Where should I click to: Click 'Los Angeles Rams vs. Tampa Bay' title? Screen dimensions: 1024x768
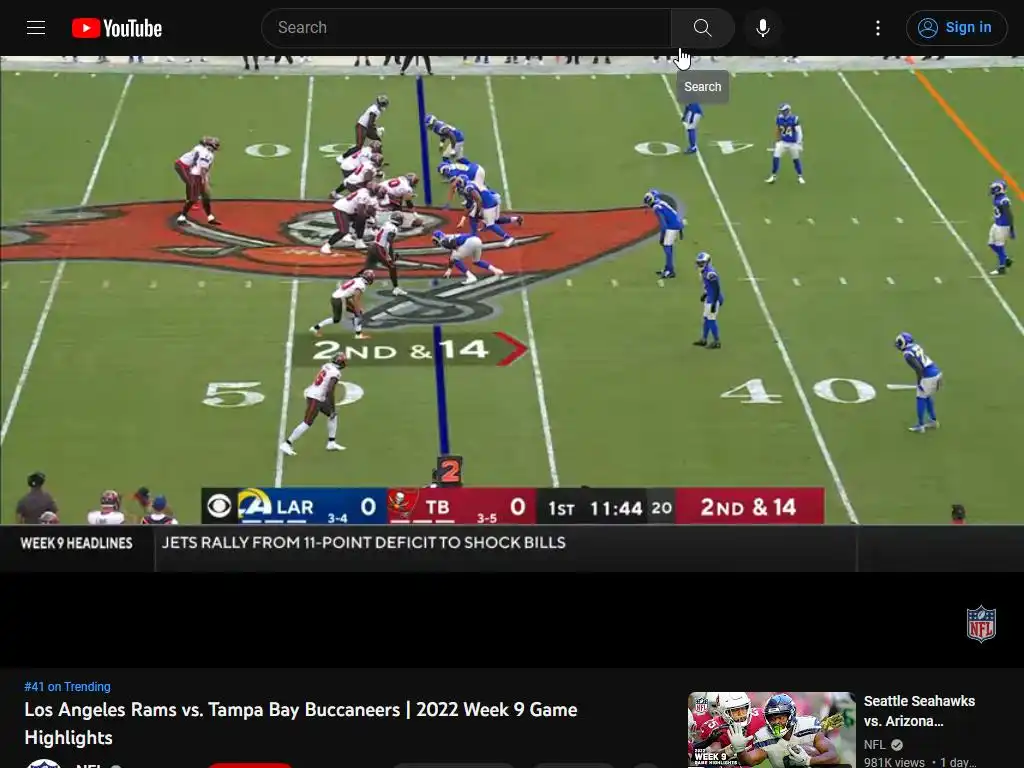pos(300,723)
